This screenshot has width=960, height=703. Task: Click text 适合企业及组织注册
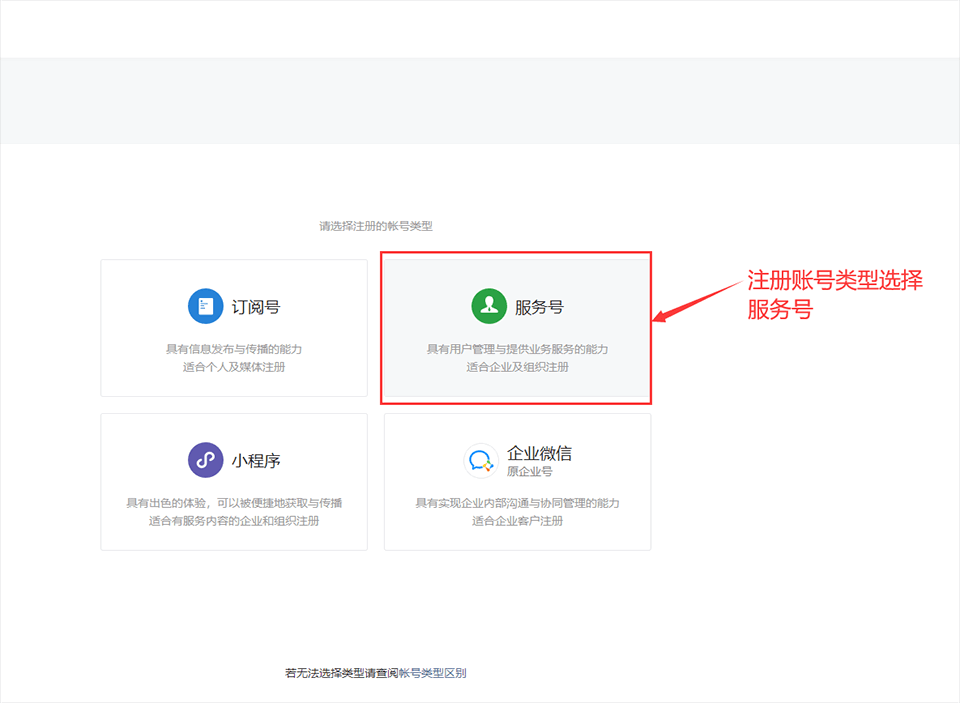point(517,367)
